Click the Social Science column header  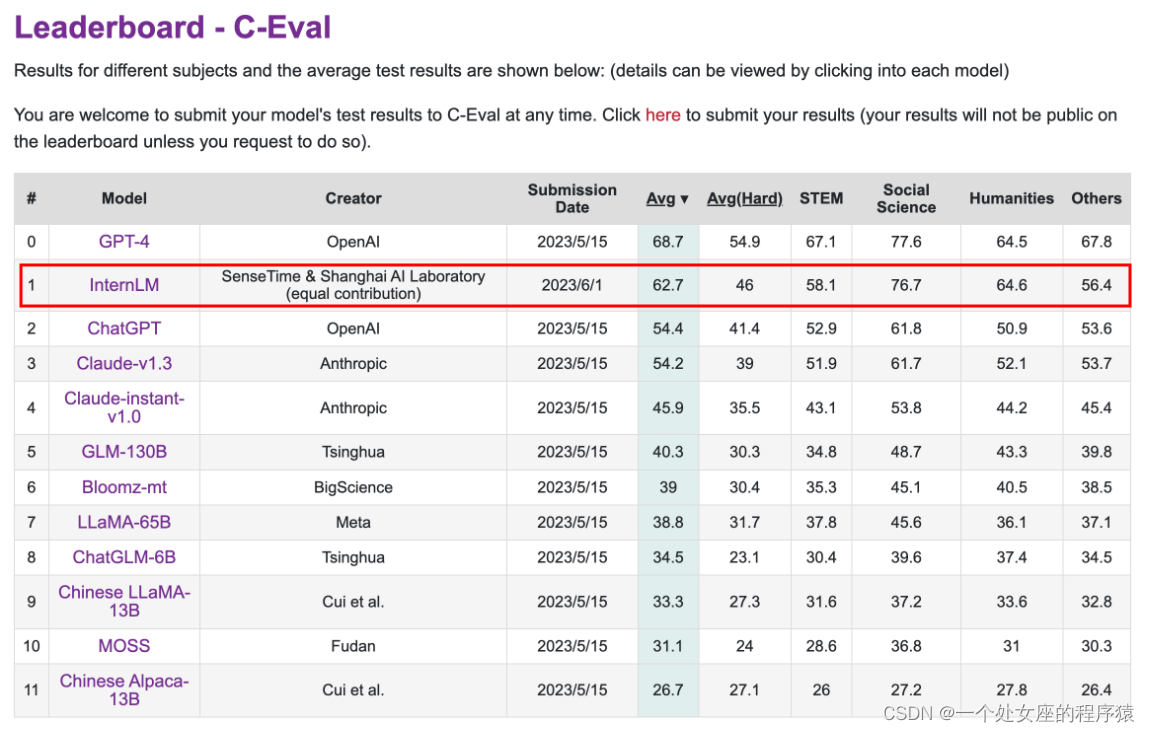[906, 198]
